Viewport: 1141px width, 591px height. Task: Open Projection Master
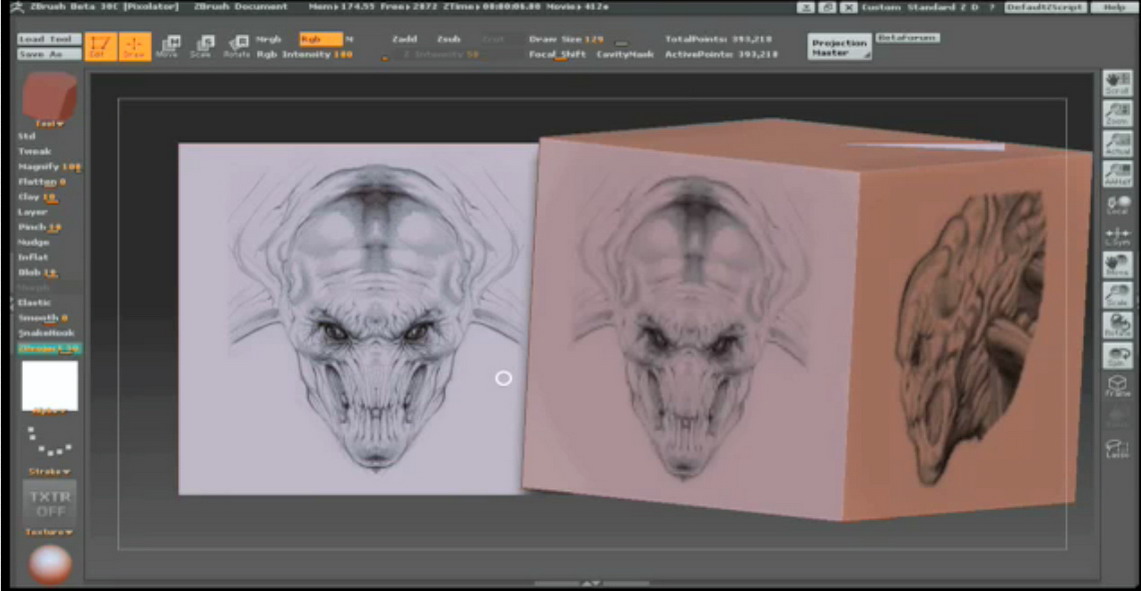[x=839, y=47]
